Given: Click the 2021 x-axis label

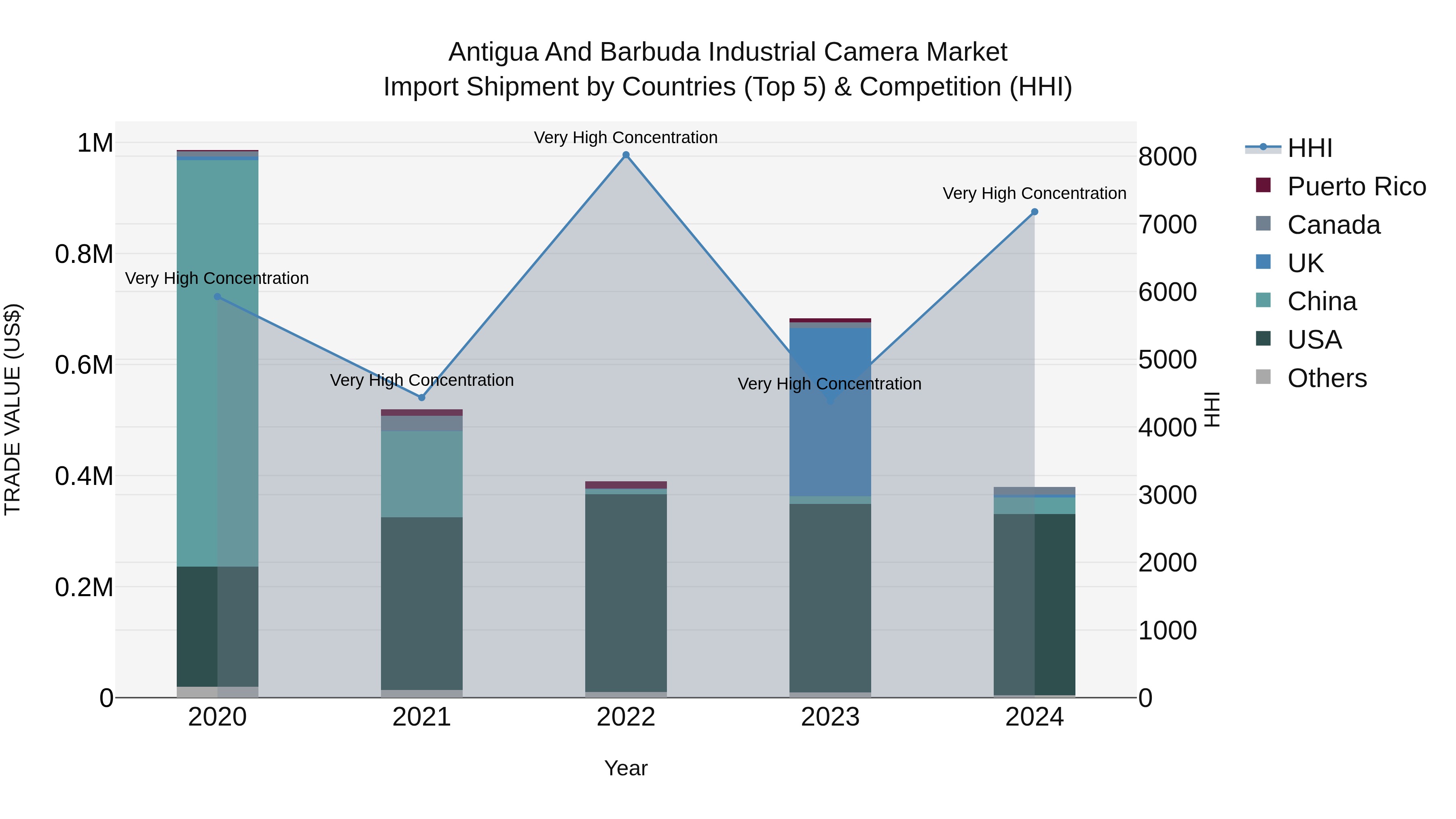Looking at the screenshot, I should [x=422, y=717].
